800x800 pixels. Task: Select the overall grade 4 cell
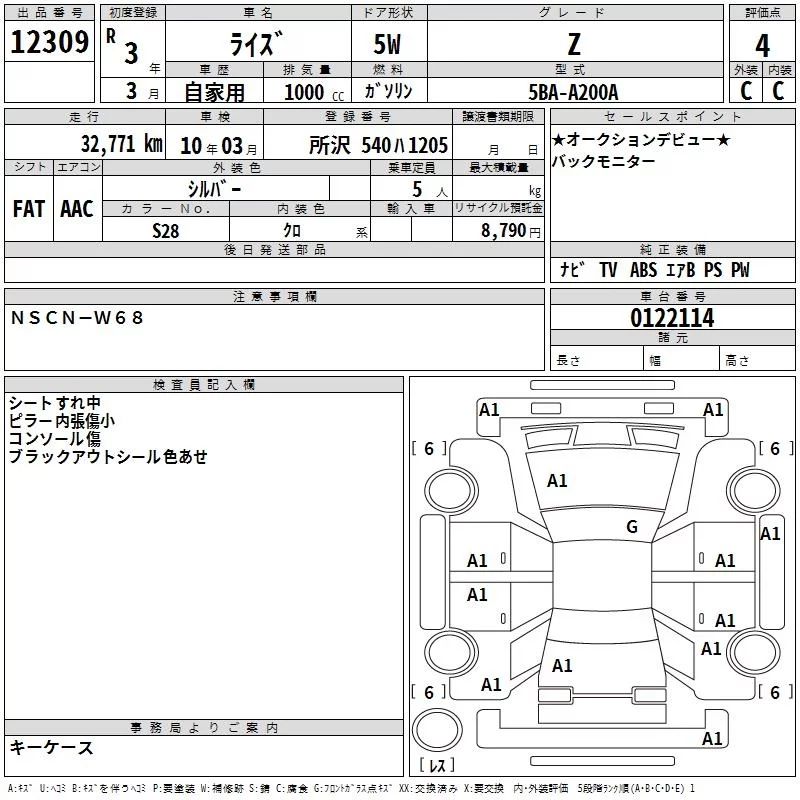click(x=762, y=45)
